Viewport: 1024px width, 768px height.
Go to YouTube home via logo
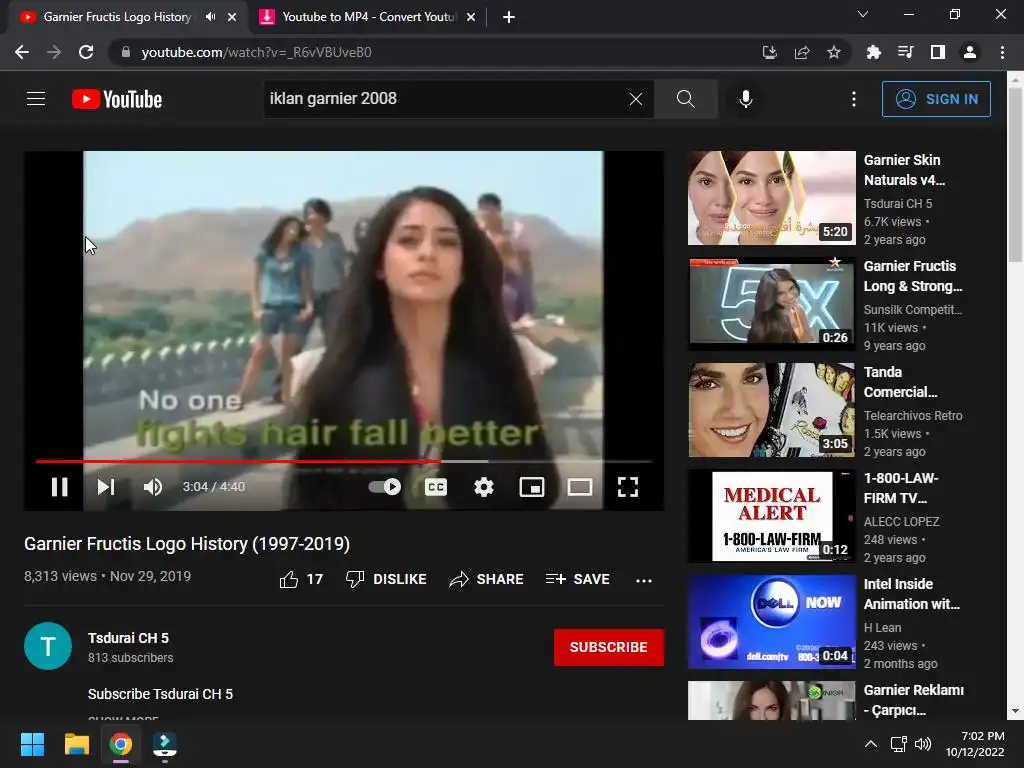point(117,99)
